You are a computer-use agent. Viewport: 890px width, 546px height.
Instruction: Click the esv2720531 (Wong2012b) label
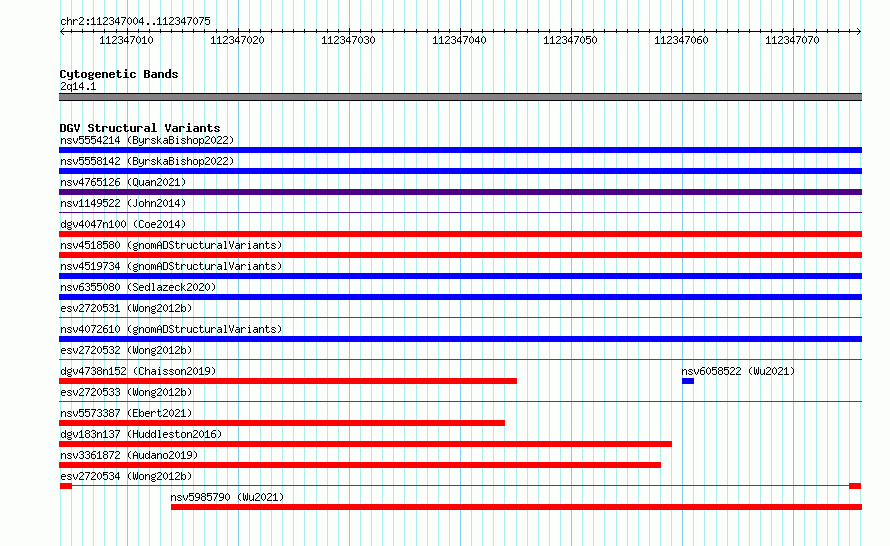(126, 308)
